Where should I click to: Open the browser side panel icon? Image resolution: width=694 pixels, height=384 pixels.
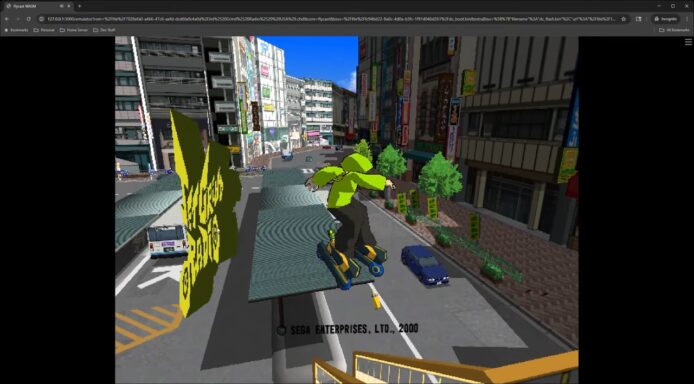click(x=639, y=19)
